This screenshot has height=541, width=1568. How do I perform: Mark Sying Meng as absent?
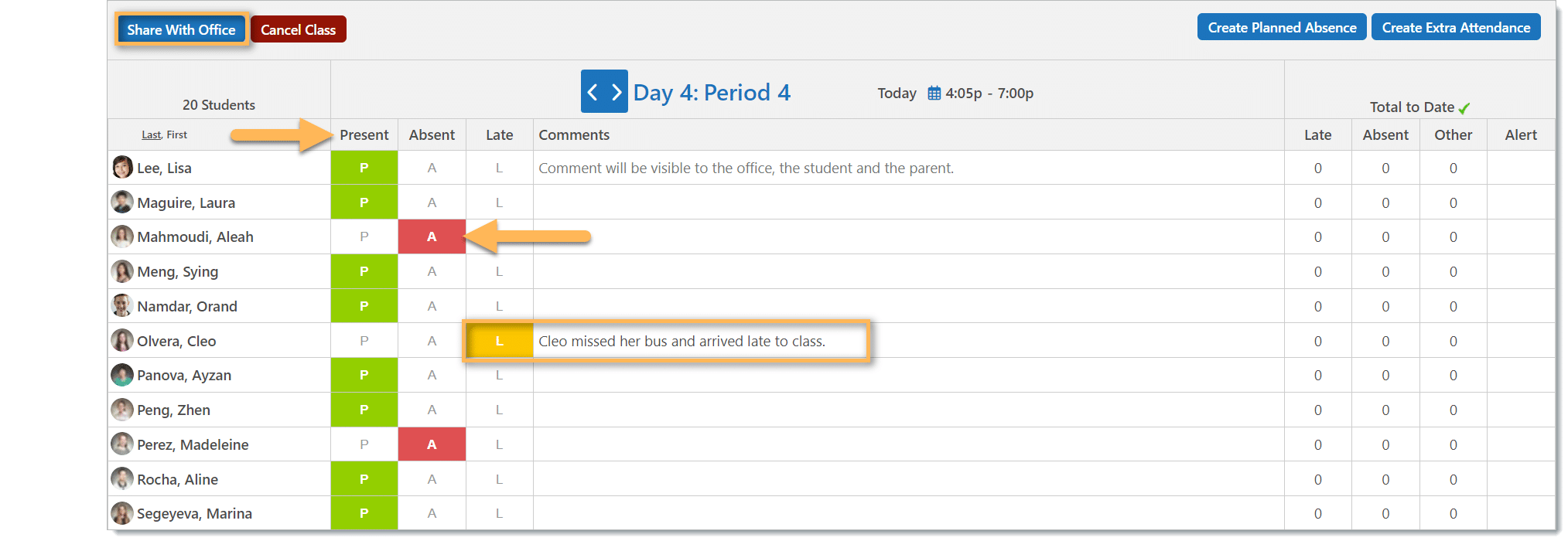(x=432, y=271)
